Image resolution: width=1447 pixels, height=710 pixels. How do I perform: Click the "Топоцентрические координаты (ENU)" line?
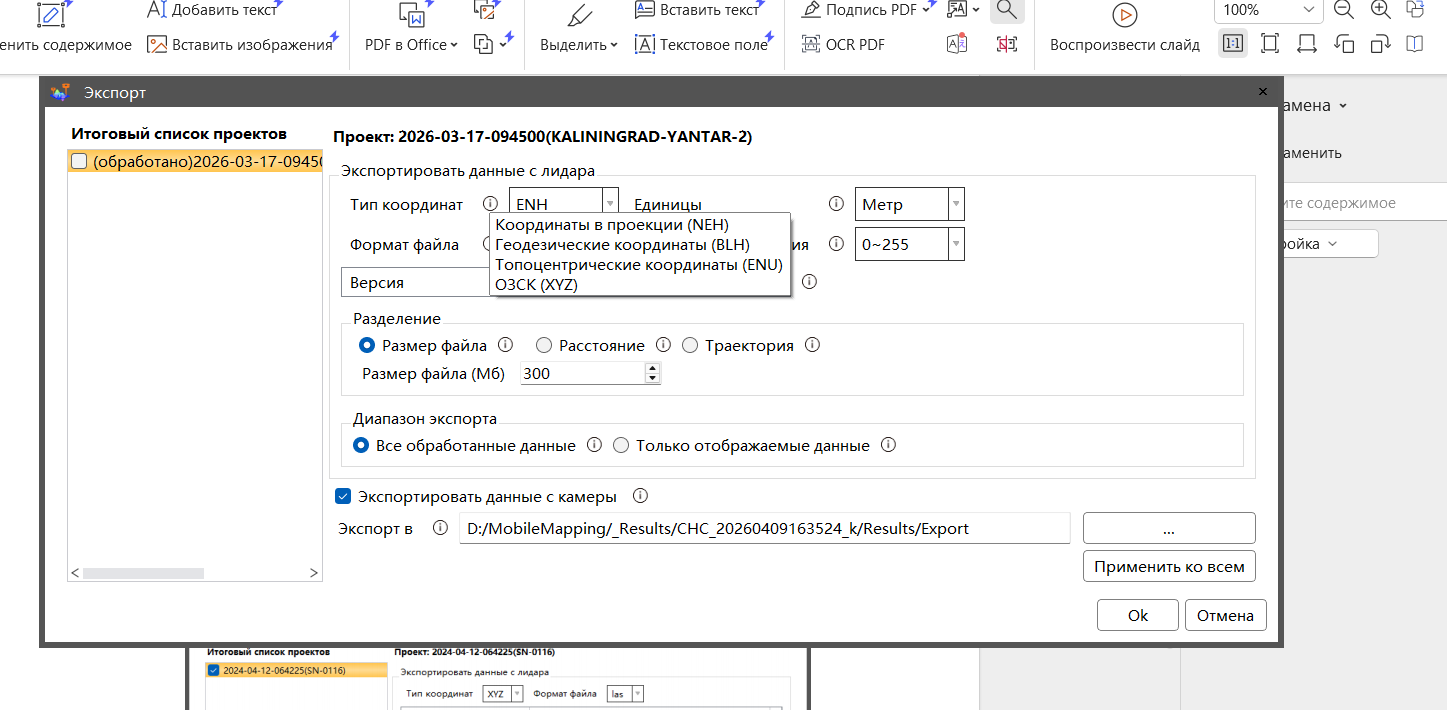[x=640, y=264]
